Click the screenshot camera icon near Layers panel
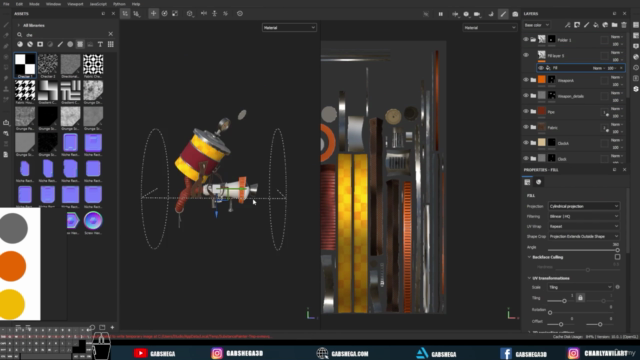The height and width of the screenshot is (360, 640). click(x=515, y=14)
